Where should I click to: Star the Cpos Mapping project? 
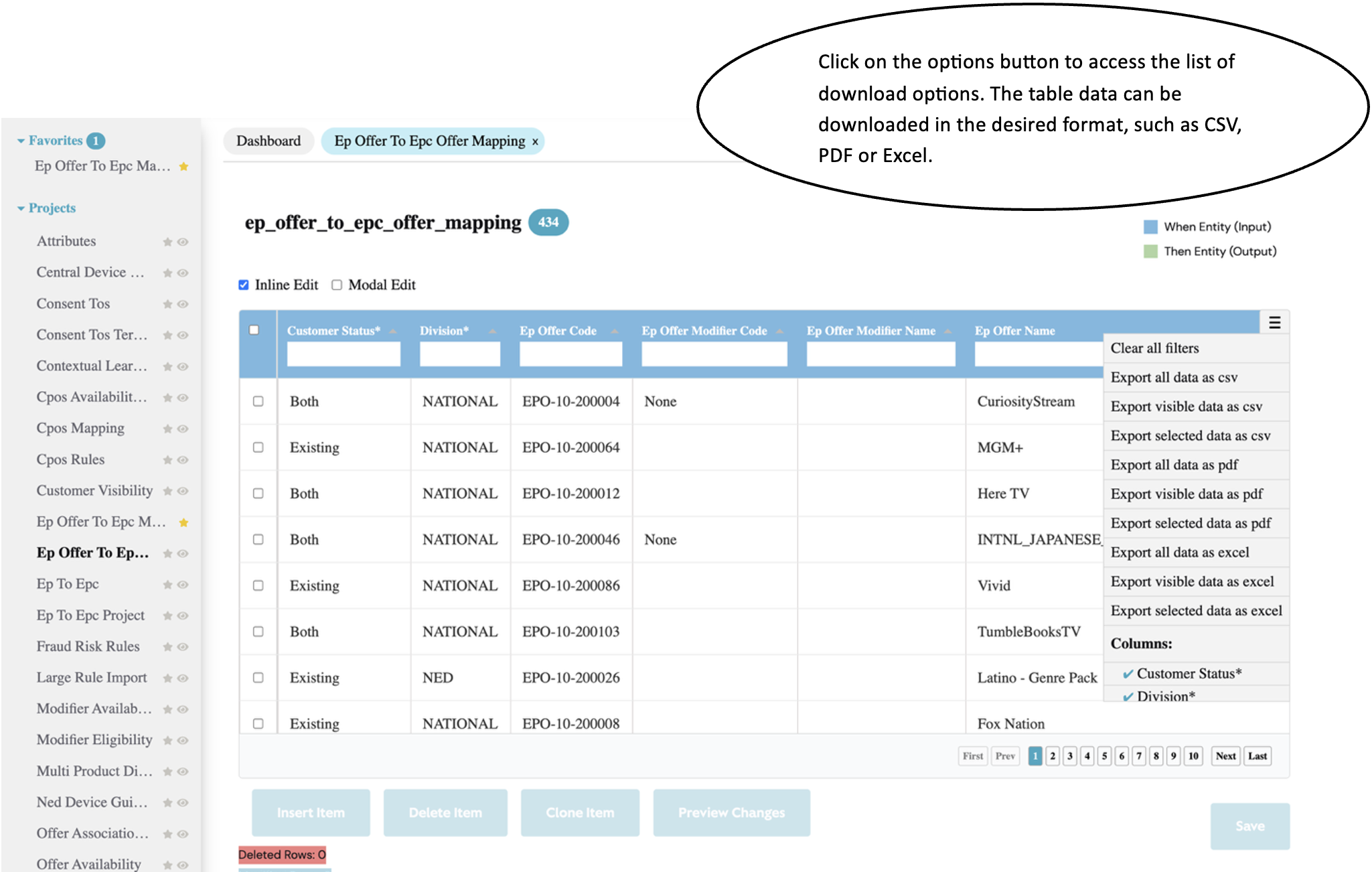[167, 429]
